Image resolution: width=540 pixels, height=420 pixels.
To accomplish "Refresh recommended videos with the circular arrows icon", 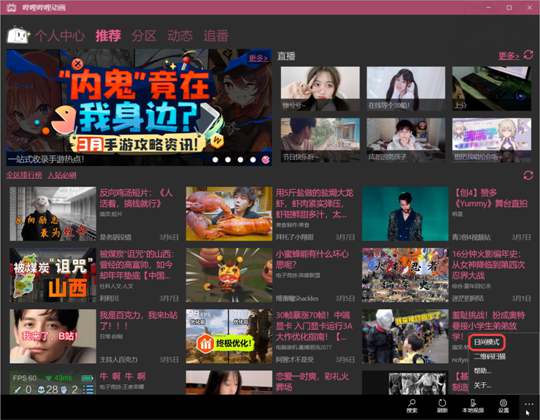I will click(528, 176).
